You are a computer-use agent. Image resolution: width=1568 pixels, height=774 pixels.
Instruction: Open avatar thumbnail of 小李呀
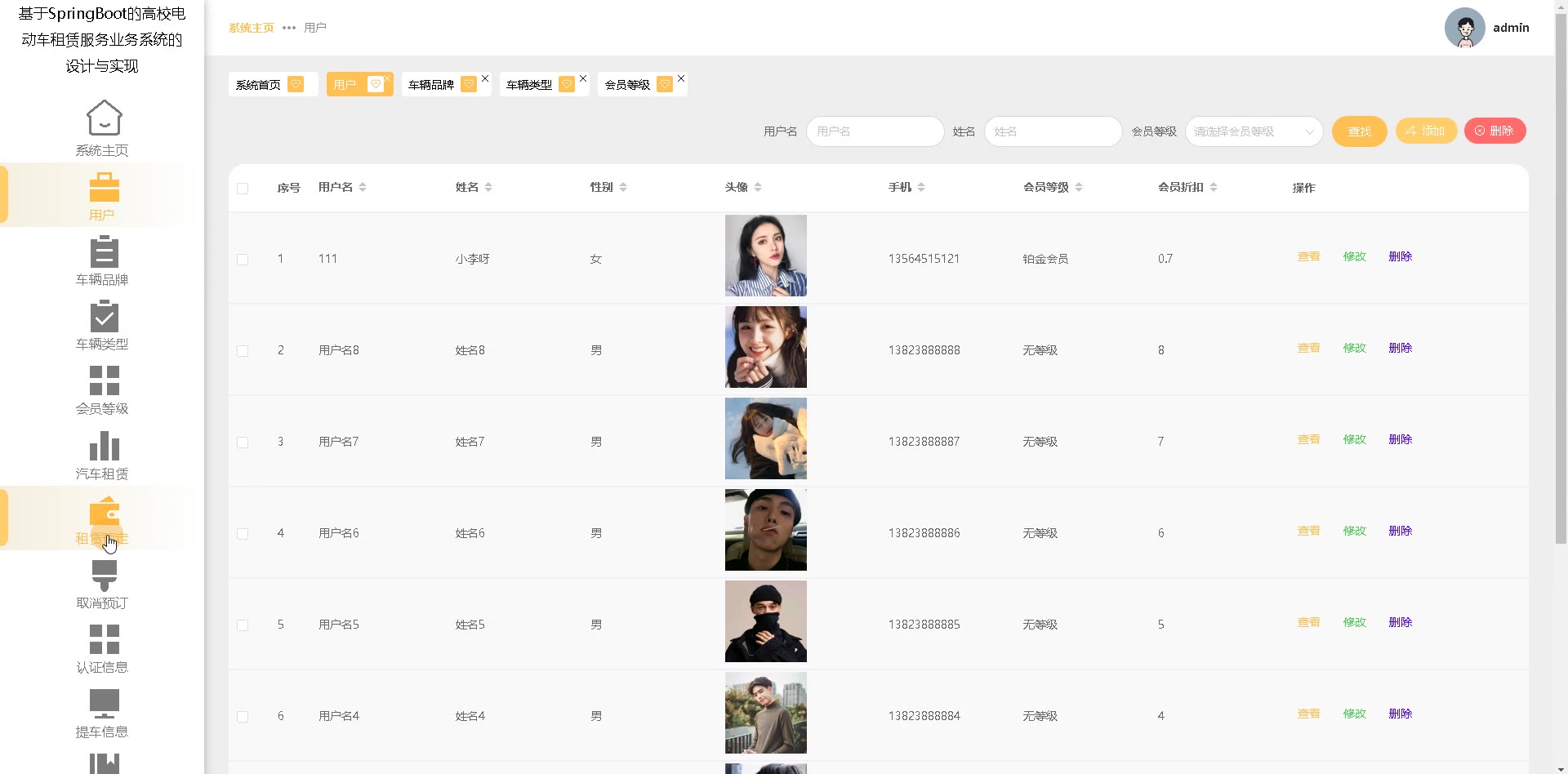766,256
